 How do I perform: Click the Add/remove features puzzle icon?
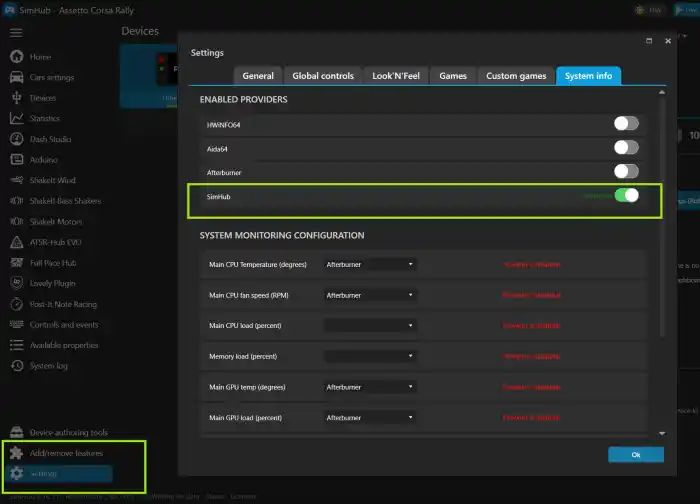click(x=17, y=453)
